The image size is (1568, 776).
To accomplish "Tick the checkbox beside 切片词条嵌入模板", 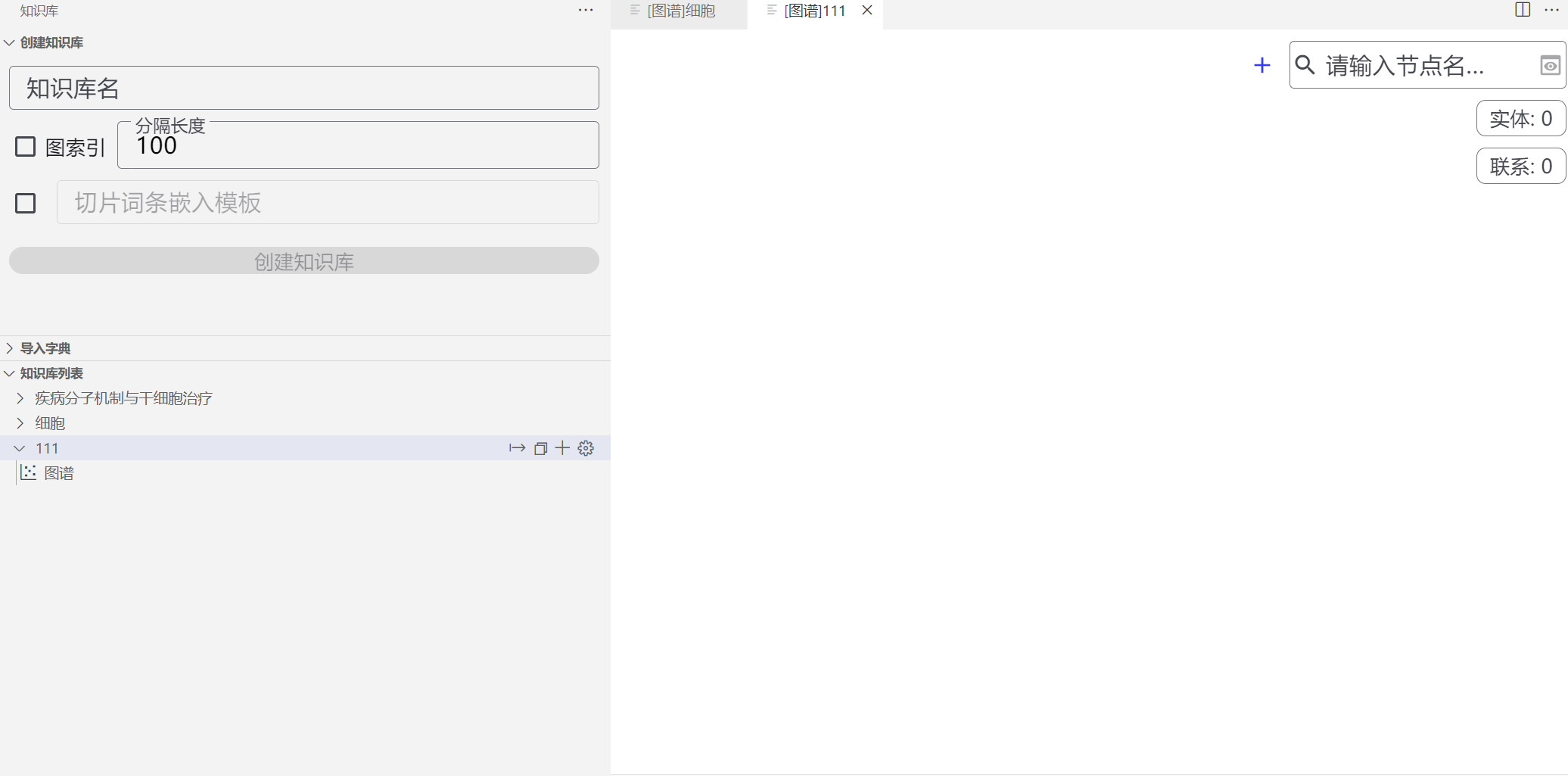I will [26, 203].
